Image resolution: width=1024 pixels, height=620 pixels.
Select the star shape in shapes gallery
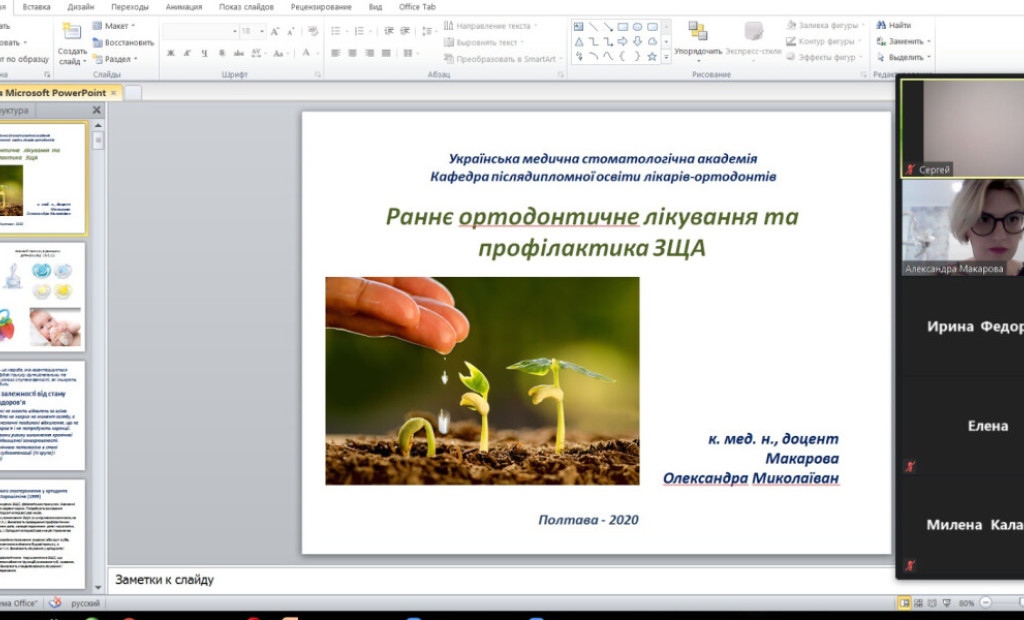point(652,57)
